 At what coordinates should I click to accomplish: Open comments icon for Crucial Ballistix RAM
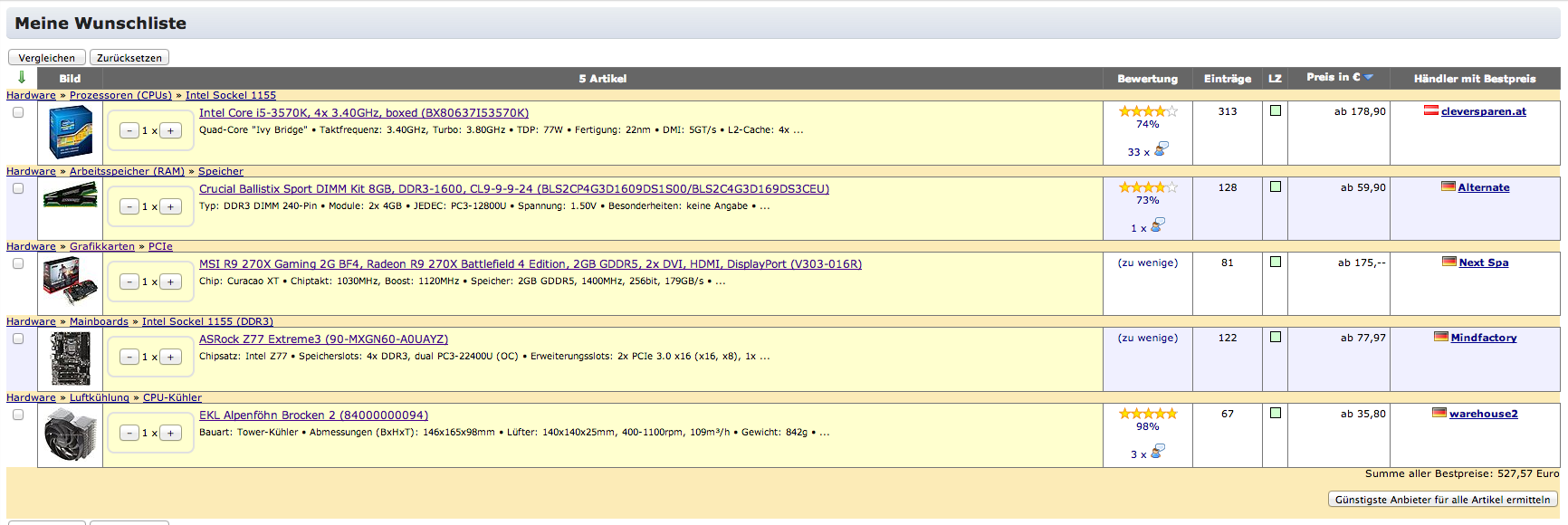[x=1158, y=224]
